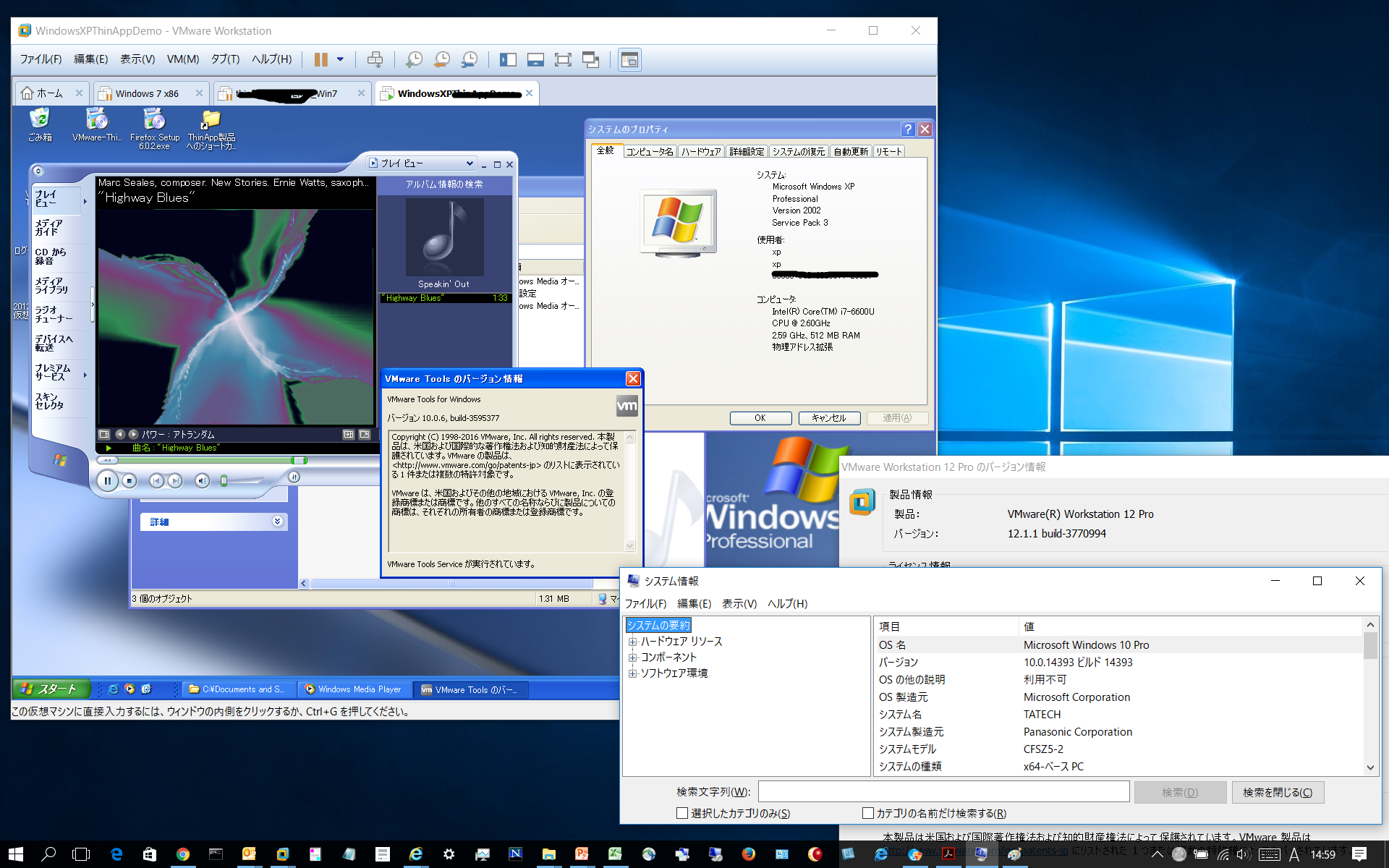Open the タブ(T) menu in VMware Workstation

(x=225, y=59)
